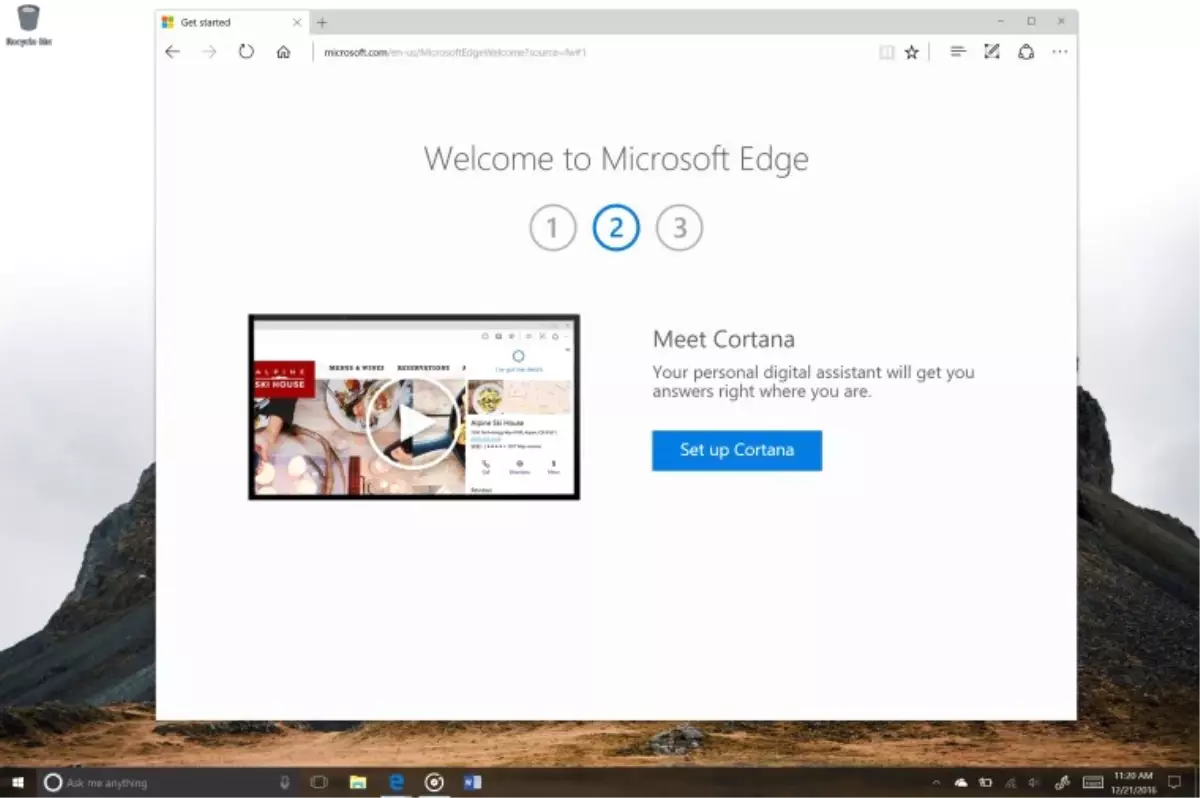Image resolution: width=1200 pixels, height=798 pixels.
Task: Open a new browser tab
Action: pos(321,21)
